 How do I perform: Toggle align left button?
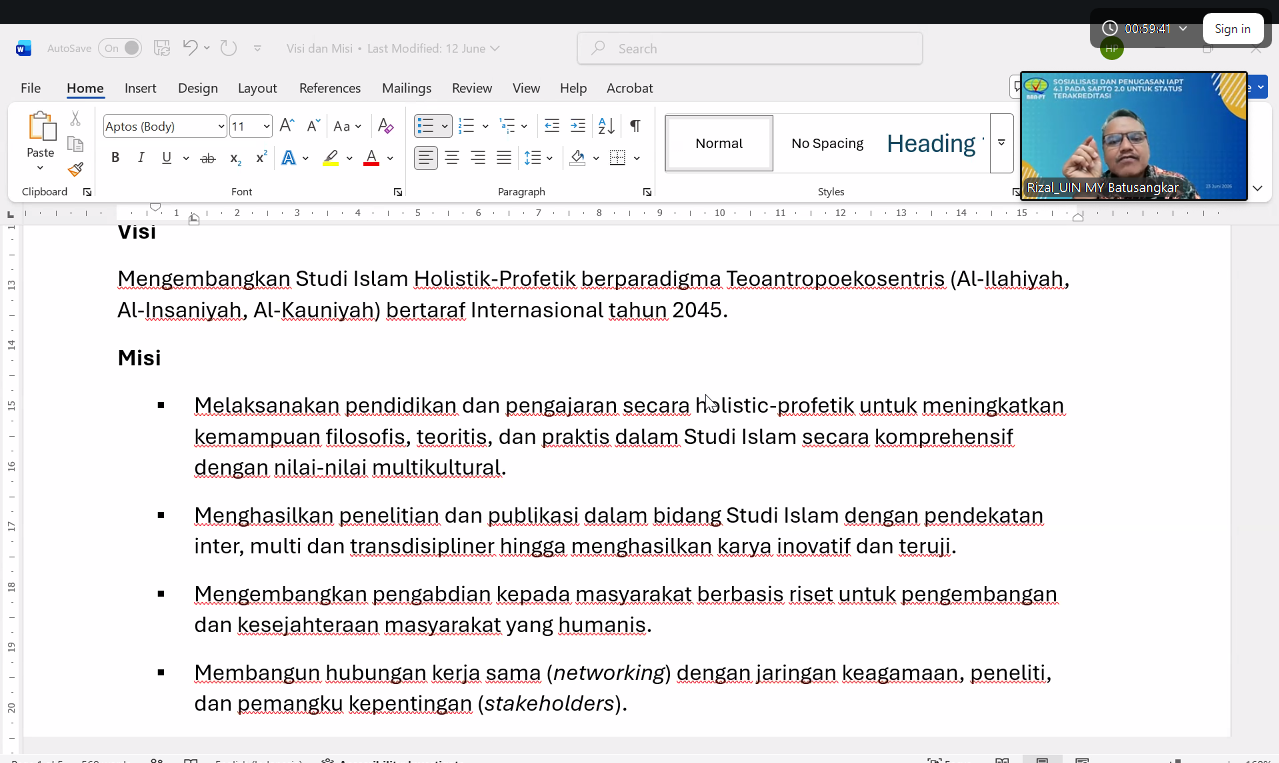coord(426,158)
